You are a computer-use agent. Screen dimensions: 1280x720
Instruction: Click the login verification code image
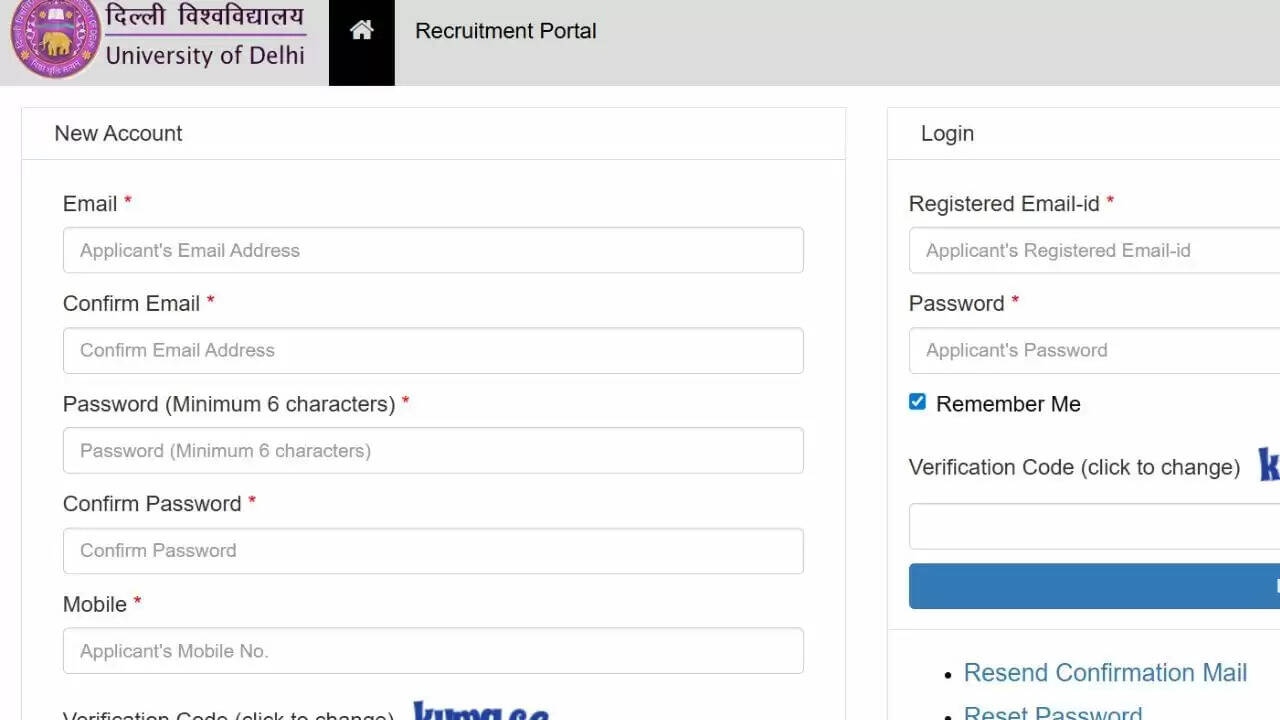pos(1269,466)
